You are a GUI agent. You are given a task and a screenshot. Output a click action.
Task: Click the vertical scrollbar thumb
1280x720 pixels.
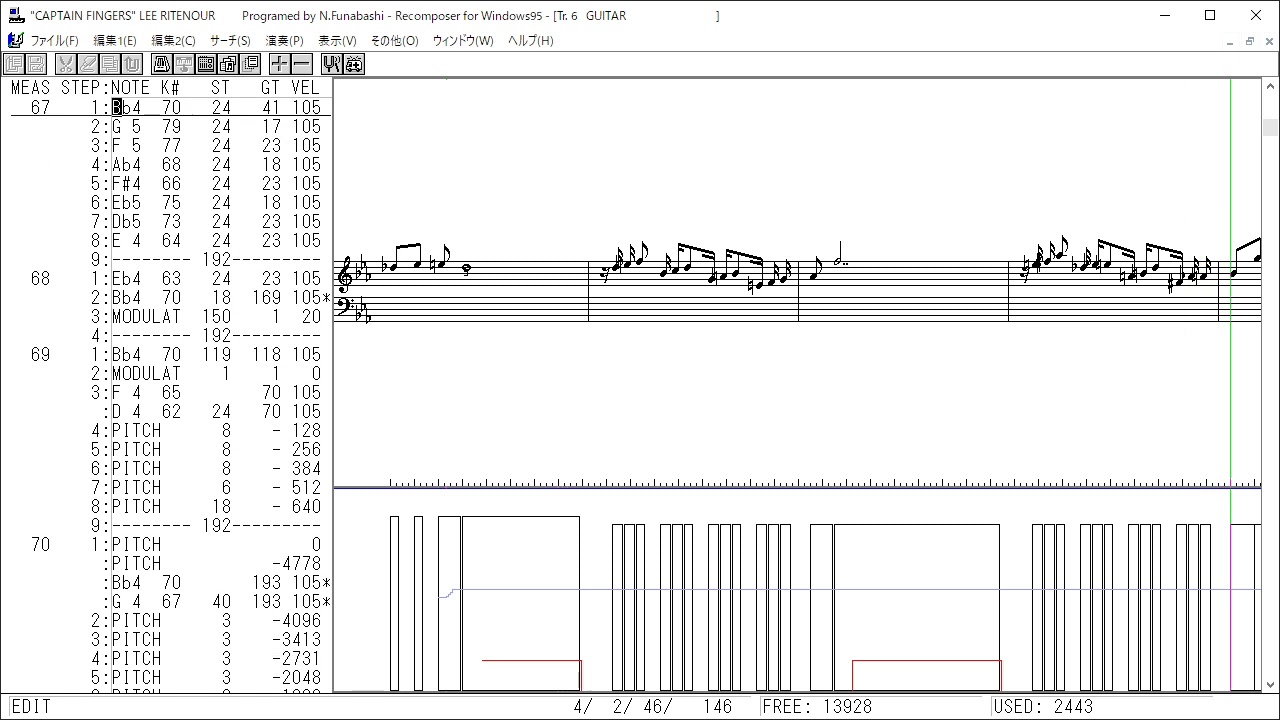pyautogui.click(x=1271, y=128)
